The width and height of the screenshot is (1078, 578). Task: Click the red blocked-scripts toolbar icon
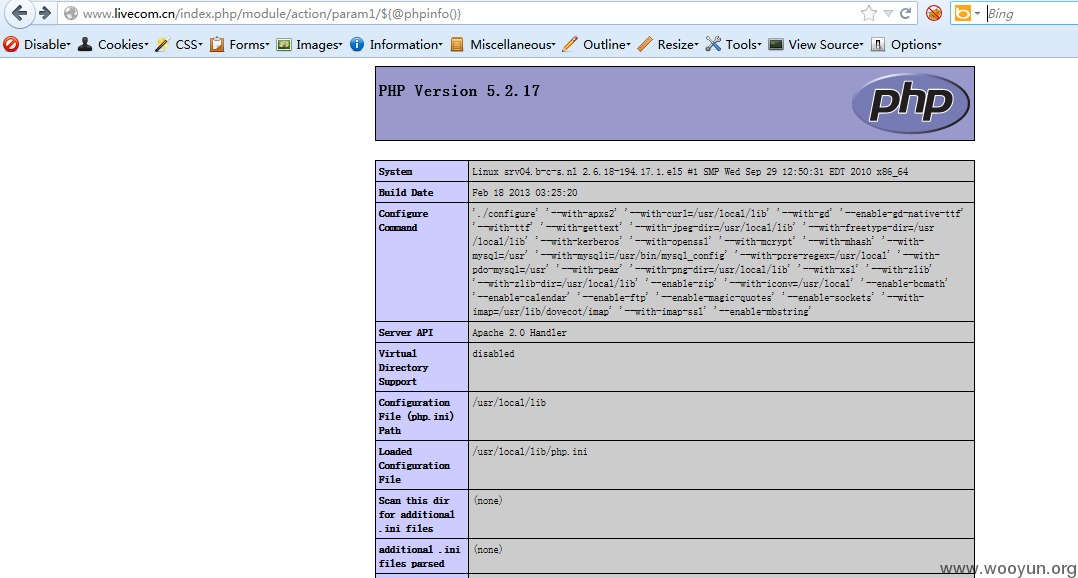click(934, 13)
